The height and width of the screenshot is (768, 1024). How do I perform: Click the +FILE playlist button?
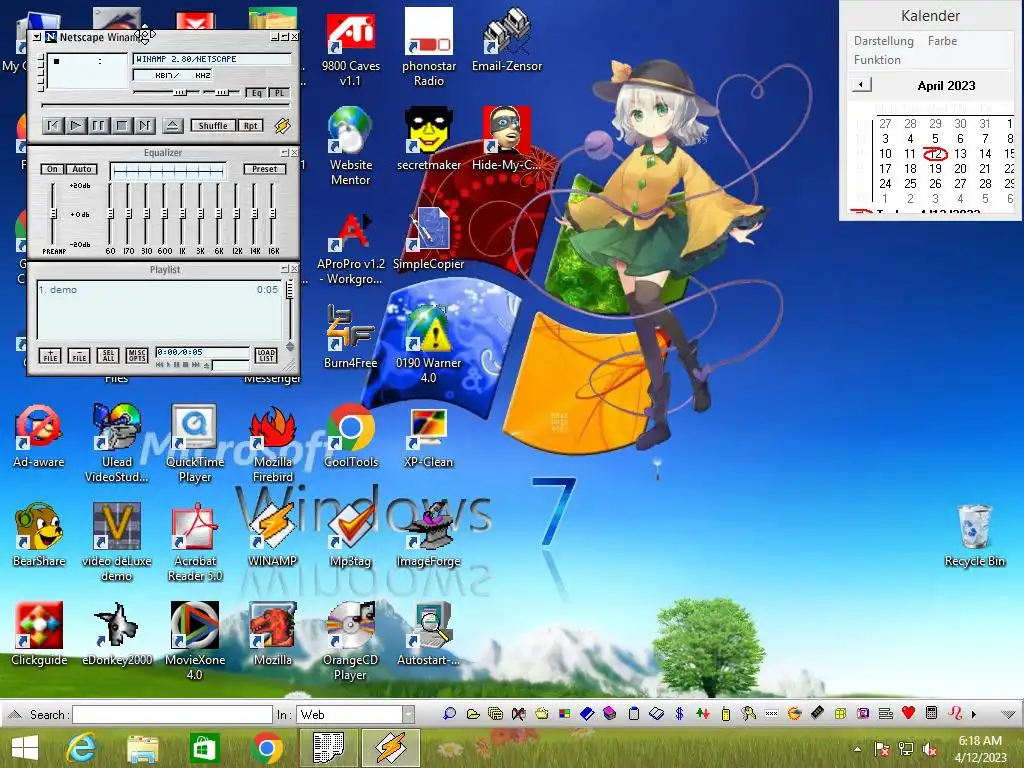[50, 355]
